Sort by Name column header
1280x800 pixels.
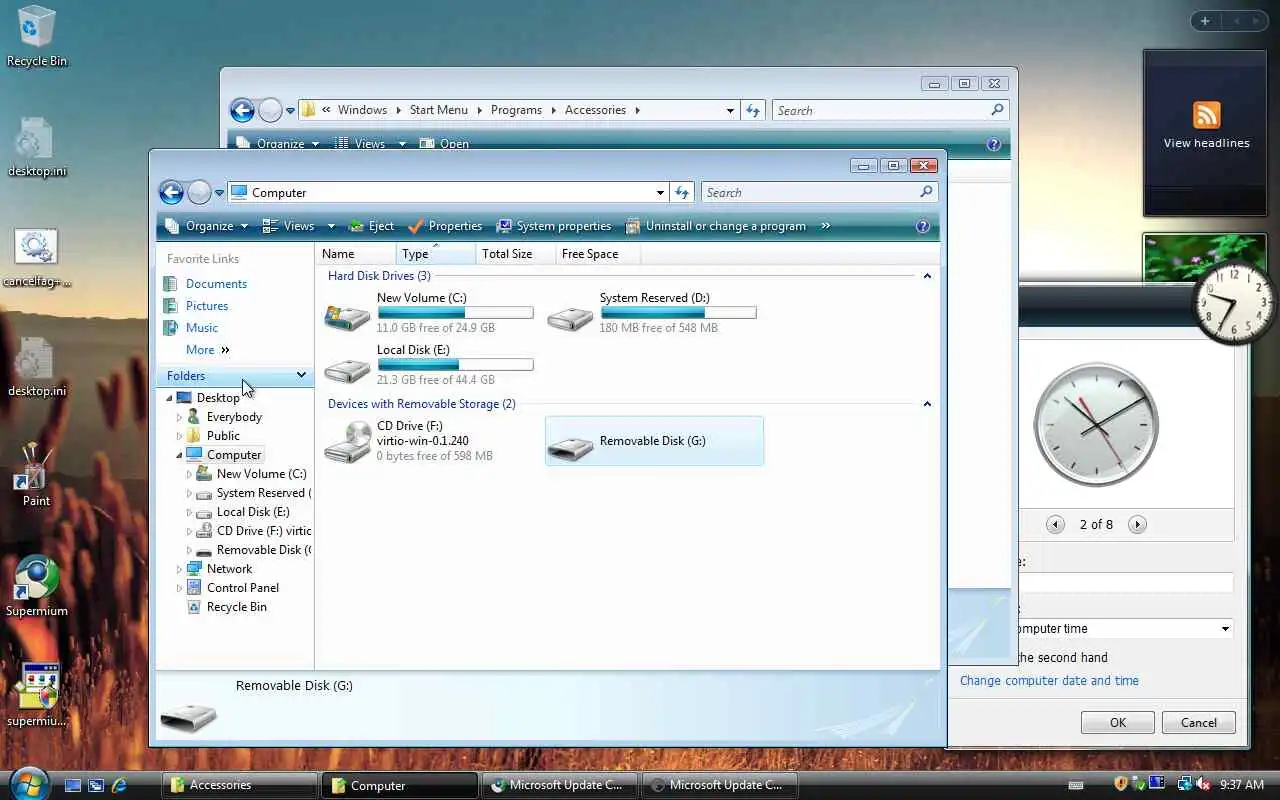click(x=356, y=254)
